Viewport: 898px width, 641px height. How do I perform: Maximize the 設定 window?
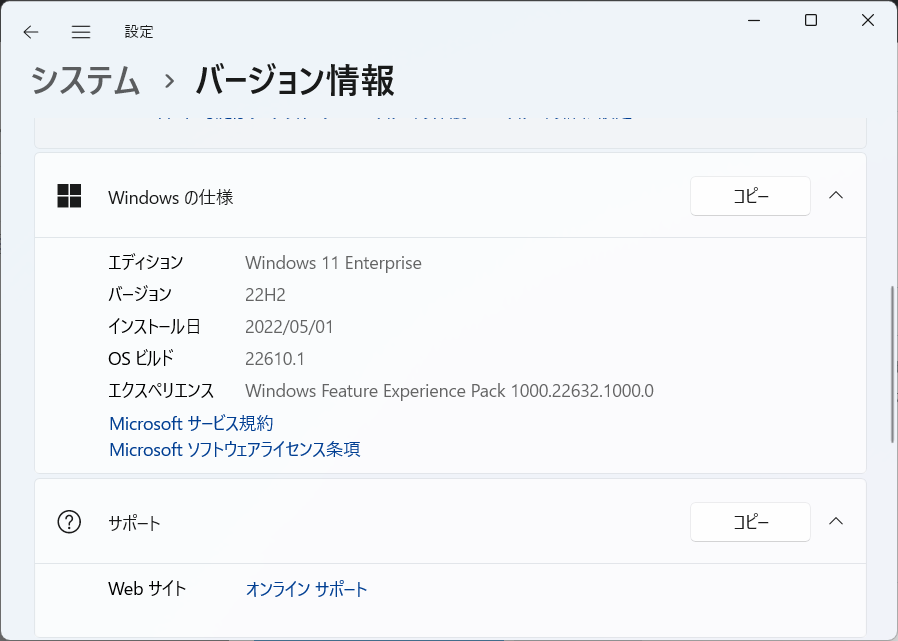[811, 21]
